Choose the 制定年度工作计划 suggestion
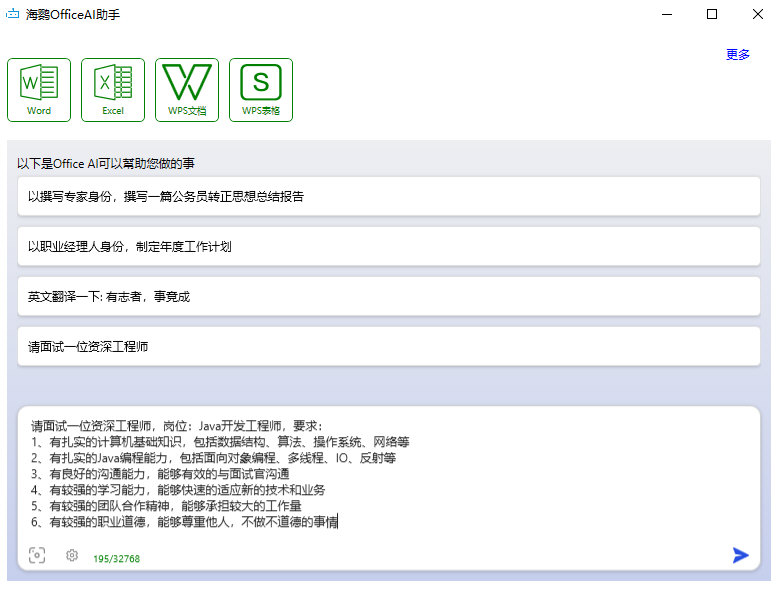781x589 pixels. click(389, 246)
